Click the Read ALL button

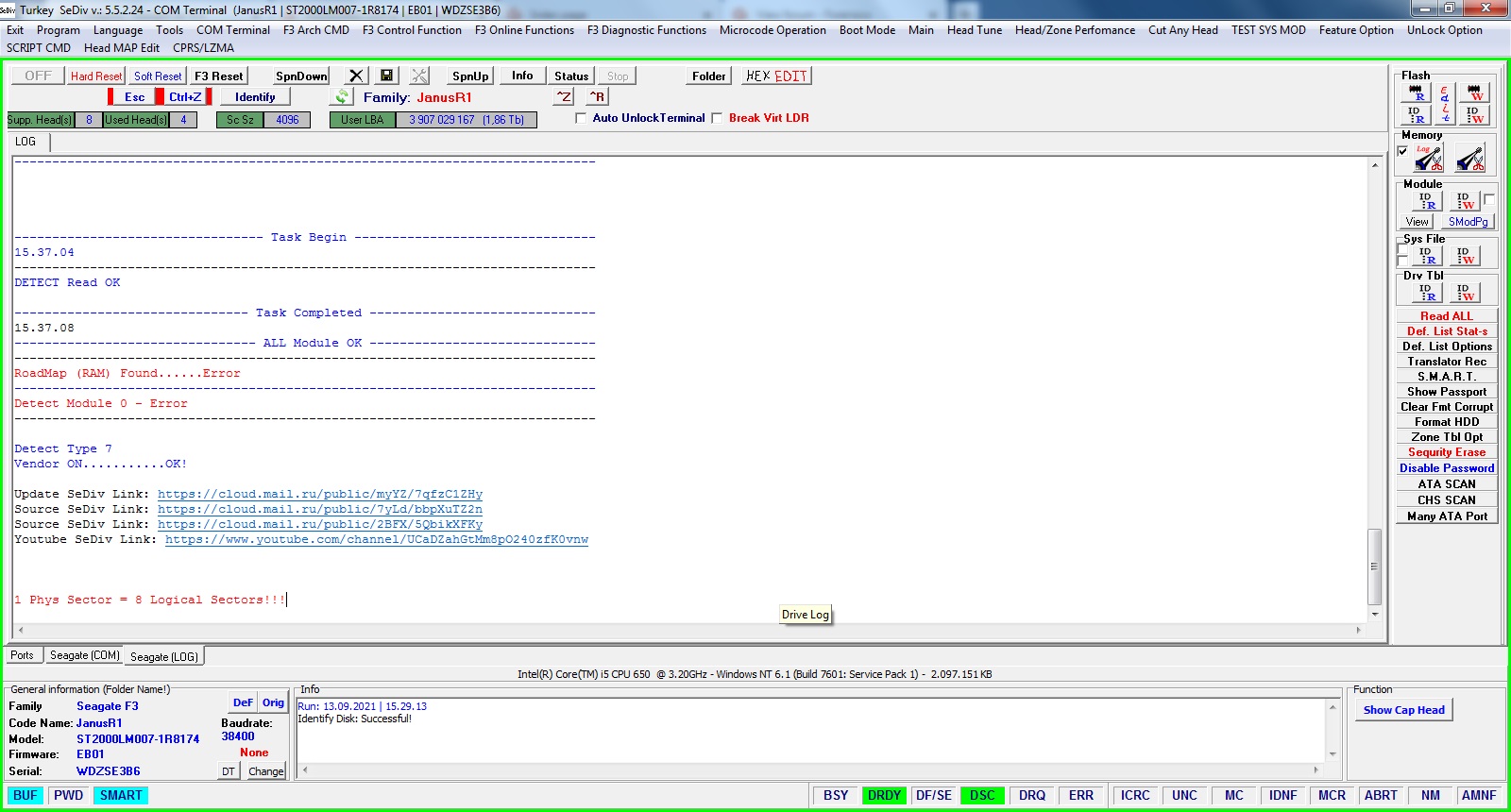pyautogui.click(x=1447, y=316)
